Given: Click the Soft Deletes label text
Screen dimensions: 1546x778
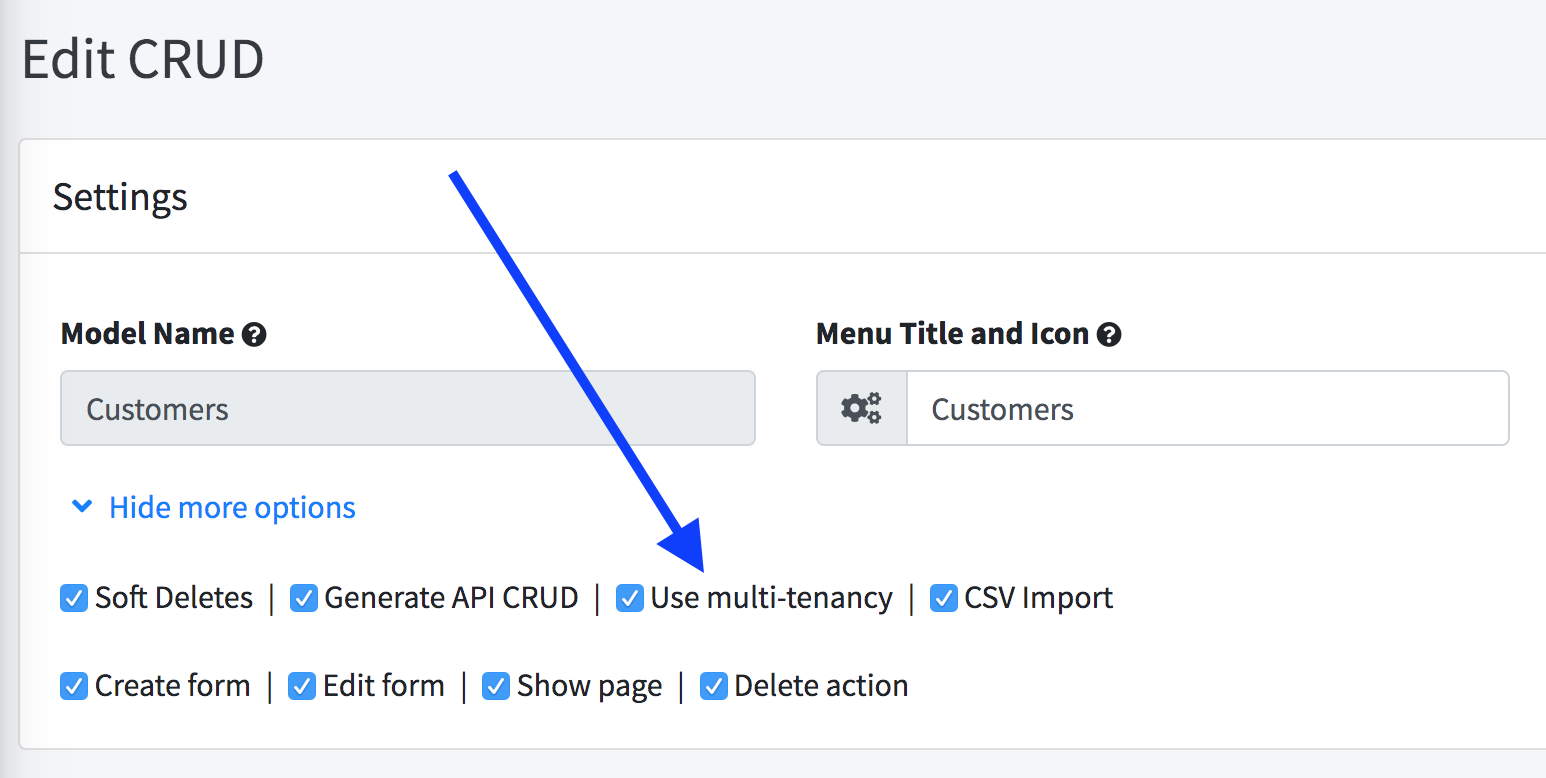Looking at the screenshot, I should 174,598.
